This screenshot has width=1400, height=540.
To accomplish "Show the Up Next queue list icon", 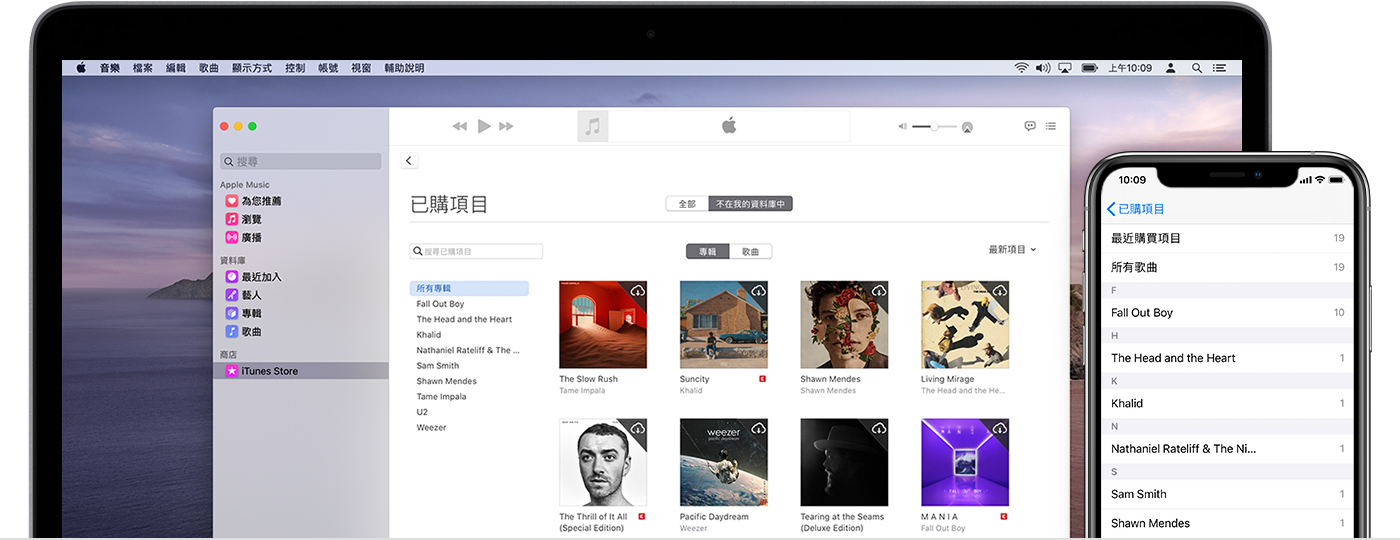I will (1051, 126).
